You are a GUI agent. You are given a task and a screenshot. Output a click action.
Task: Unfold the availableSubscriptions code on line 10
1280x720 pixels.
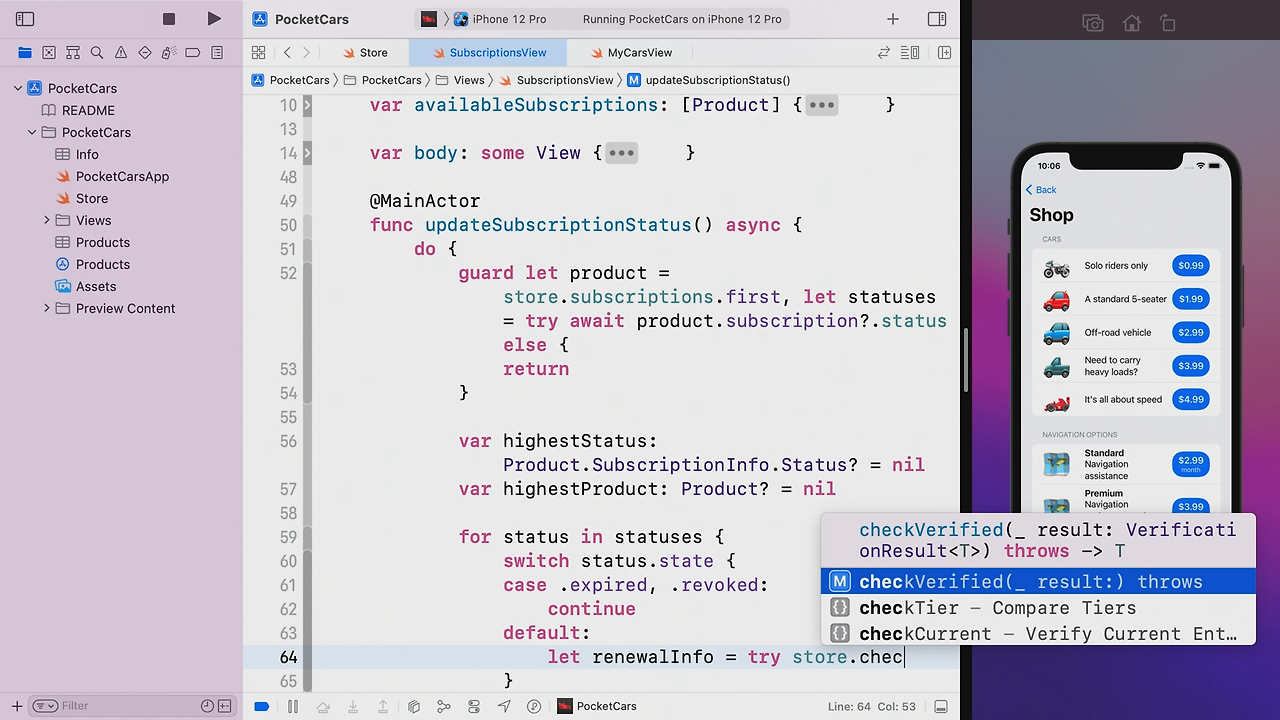(307, 105)
